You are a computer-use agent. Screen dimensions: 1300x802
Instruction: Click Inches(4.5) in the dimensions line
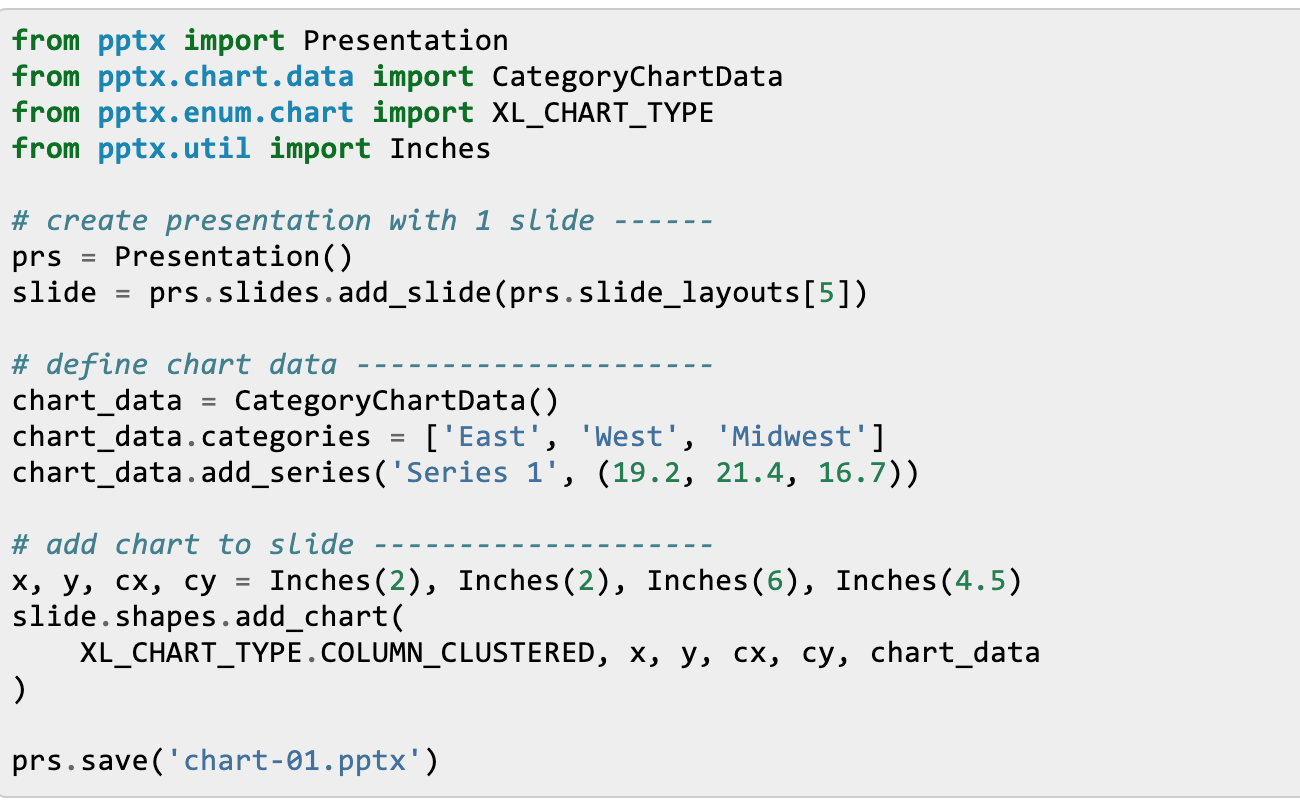pos(929,581)
